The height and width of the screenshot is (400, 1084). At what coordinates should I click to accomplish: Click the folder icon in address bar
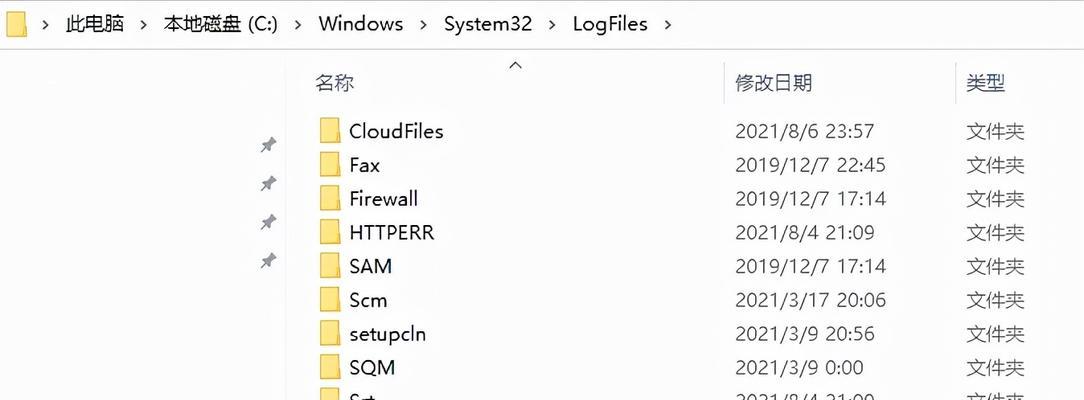[x=16, y=23]
